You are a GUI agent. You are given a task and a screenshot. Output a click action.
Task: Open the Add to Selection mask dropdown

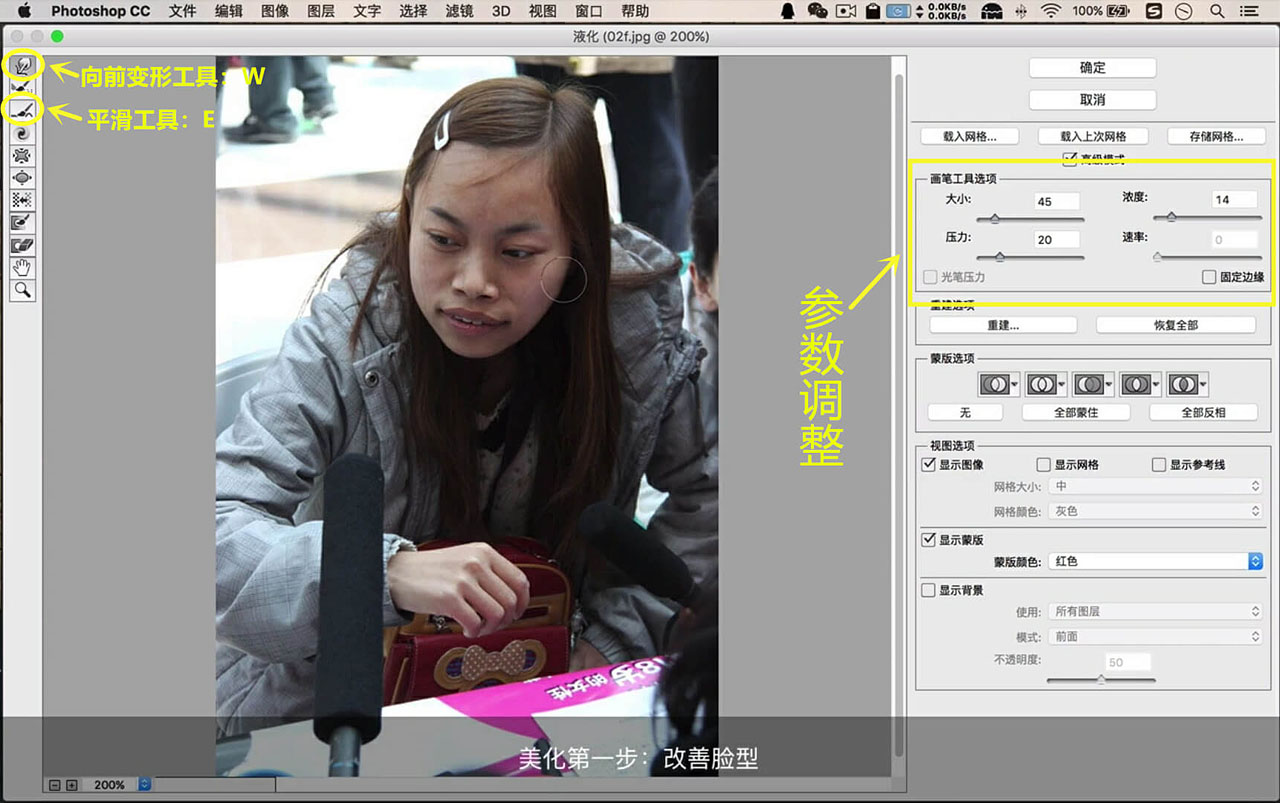click(x=1046, y=384)
